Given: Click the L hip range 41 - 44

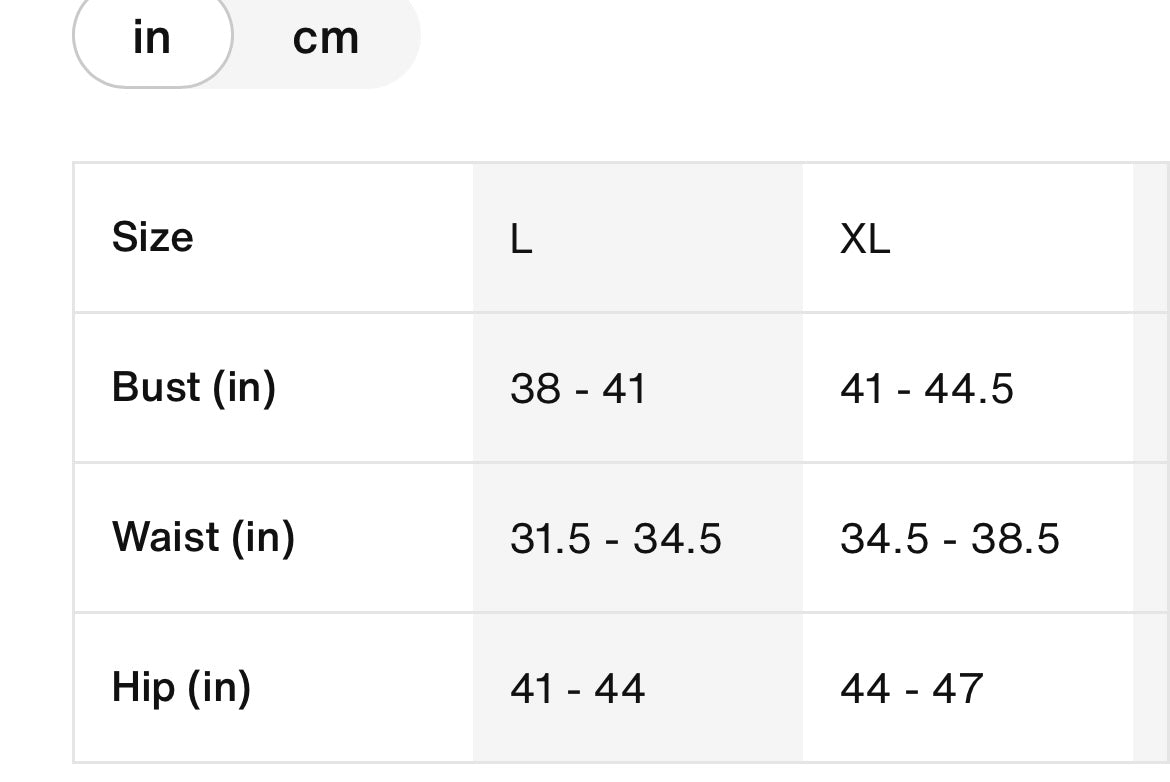Looking at the screenshot, I should (578, 688).
